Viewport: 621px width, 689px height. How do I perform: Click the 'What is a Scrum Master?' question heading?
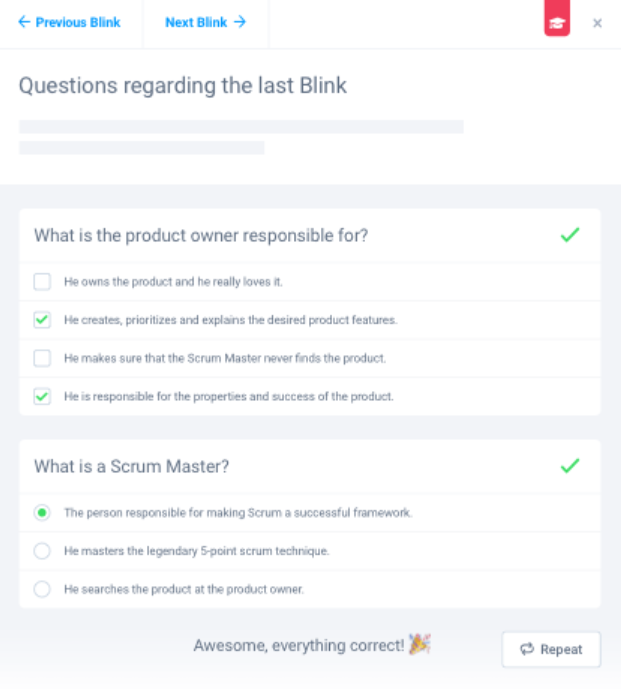(x=133, y=466)
